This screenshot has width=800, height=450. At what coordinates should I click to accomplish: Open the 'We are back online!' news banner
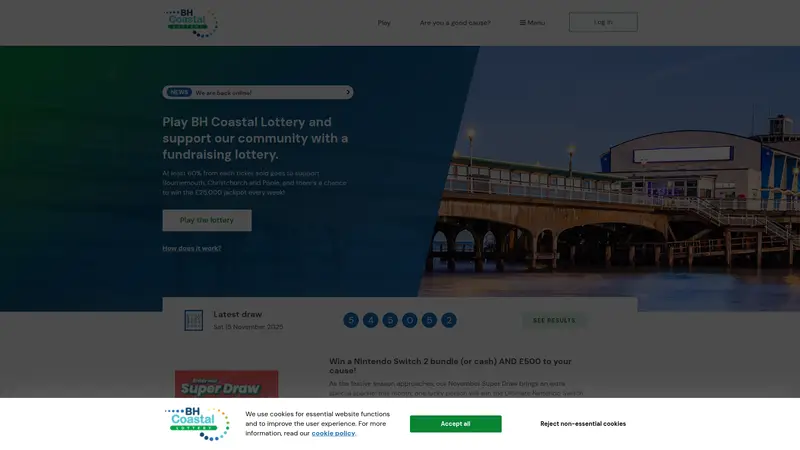(258, 92)
